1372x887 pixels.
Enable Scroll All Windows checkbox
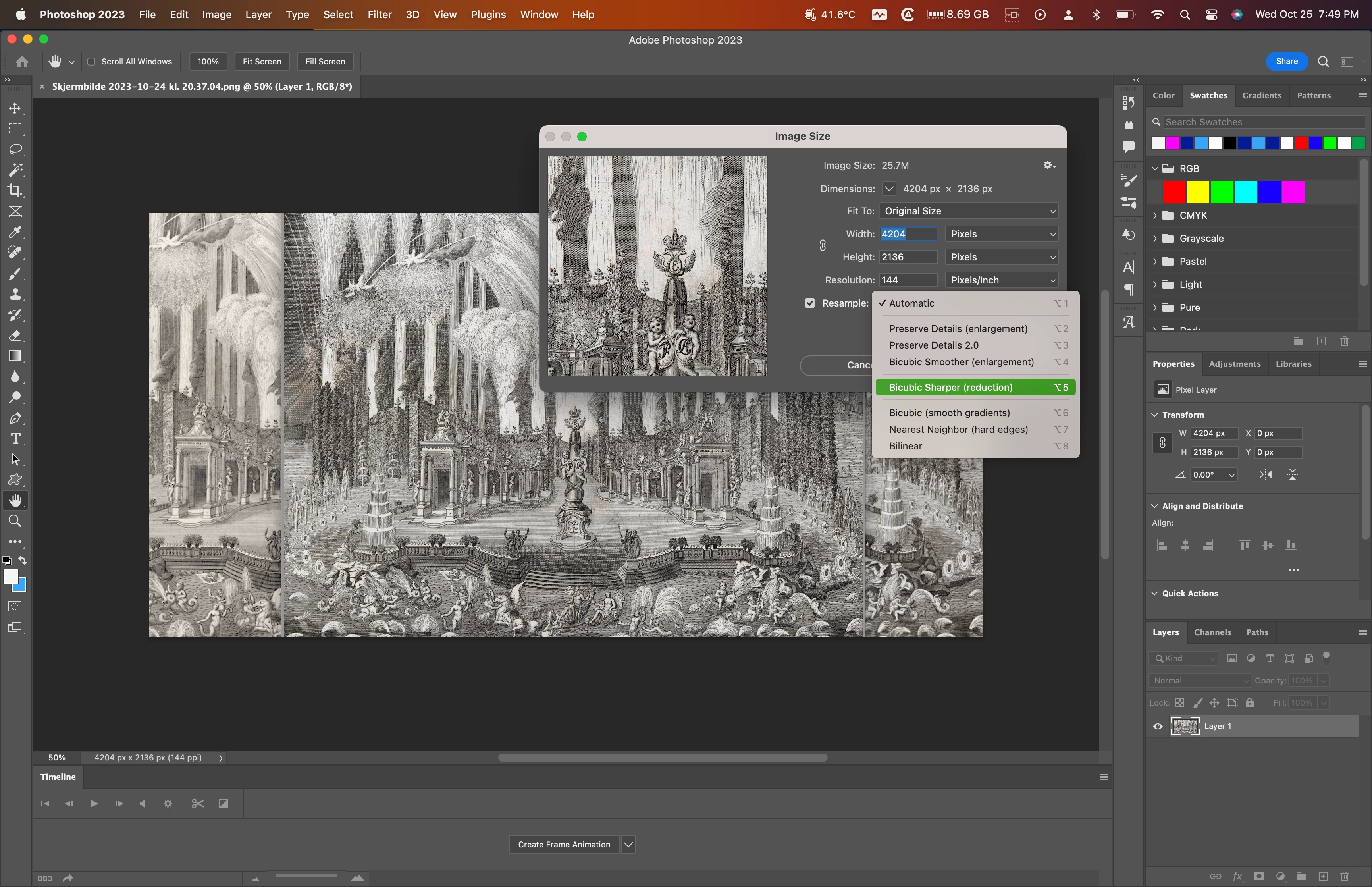(x=91, y=62)
